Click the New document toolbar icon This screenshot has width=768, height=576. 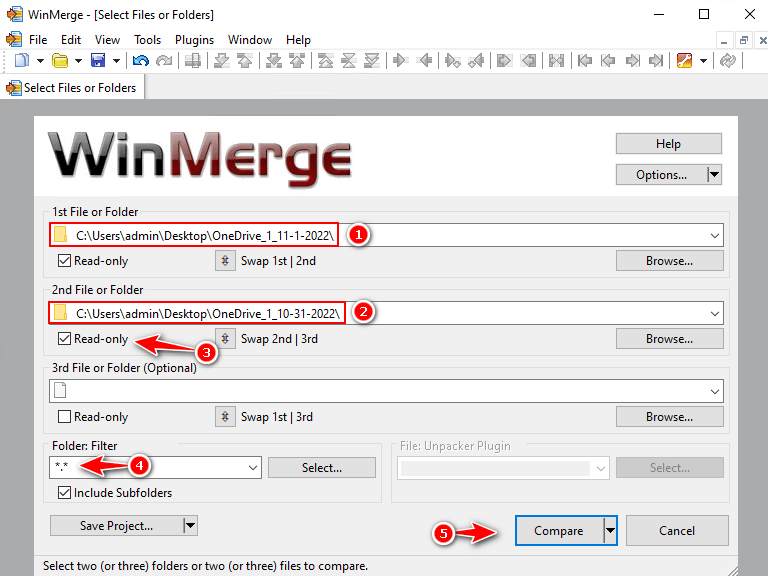tap(22, 61)
